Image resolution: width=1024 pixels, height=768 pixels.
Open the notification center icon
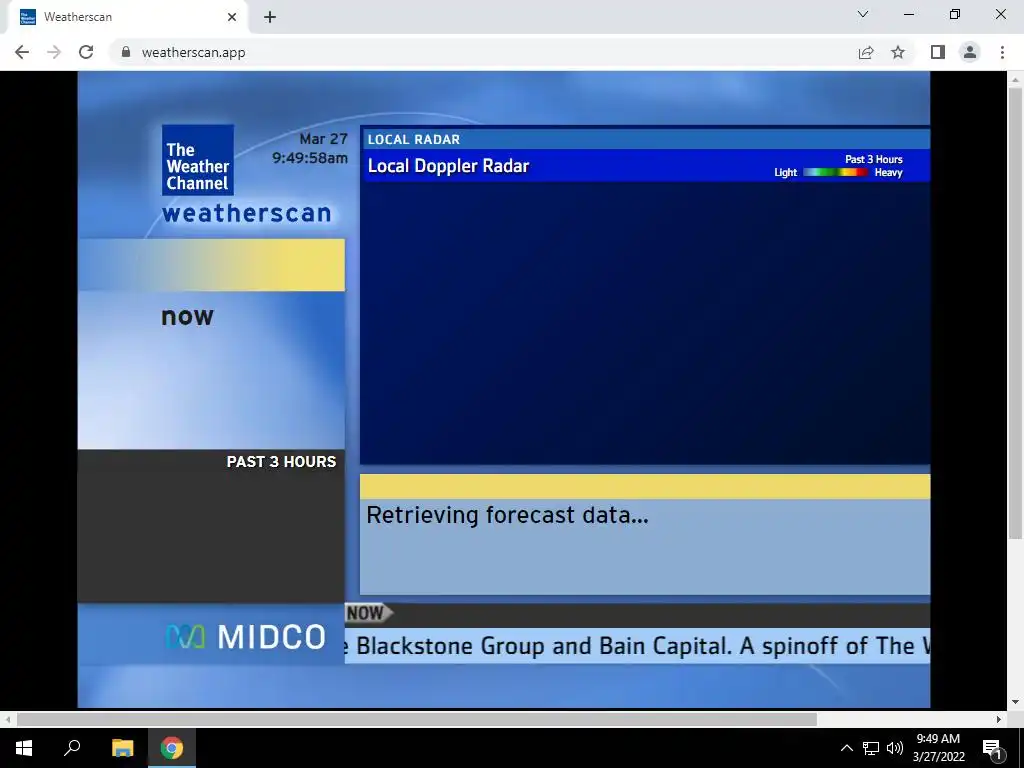click(993, 748)
